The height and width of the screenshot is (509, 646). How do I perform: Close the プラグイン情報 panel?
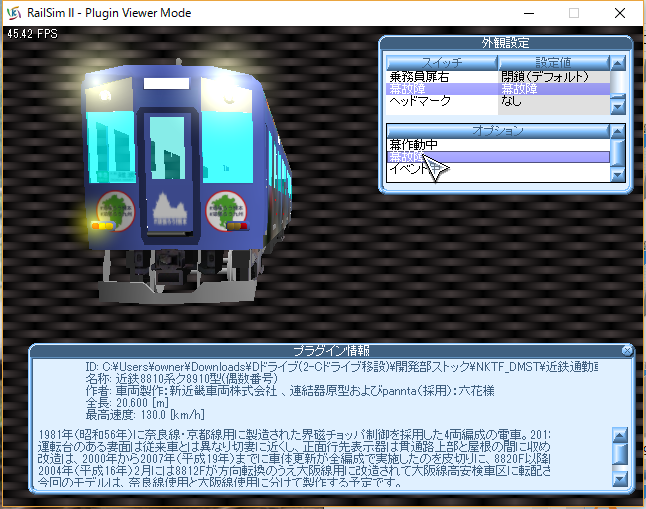pyautogui.click(x=627, y=350)
